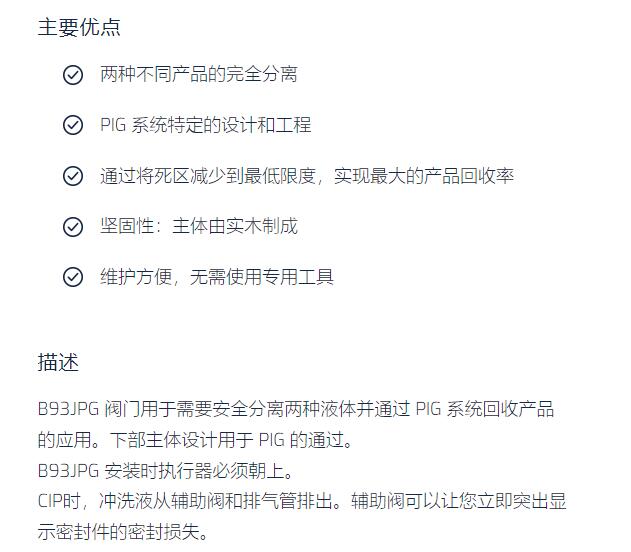
Task: Click the words PIG 系统回收产品
Action: click(x=485, y=409)
